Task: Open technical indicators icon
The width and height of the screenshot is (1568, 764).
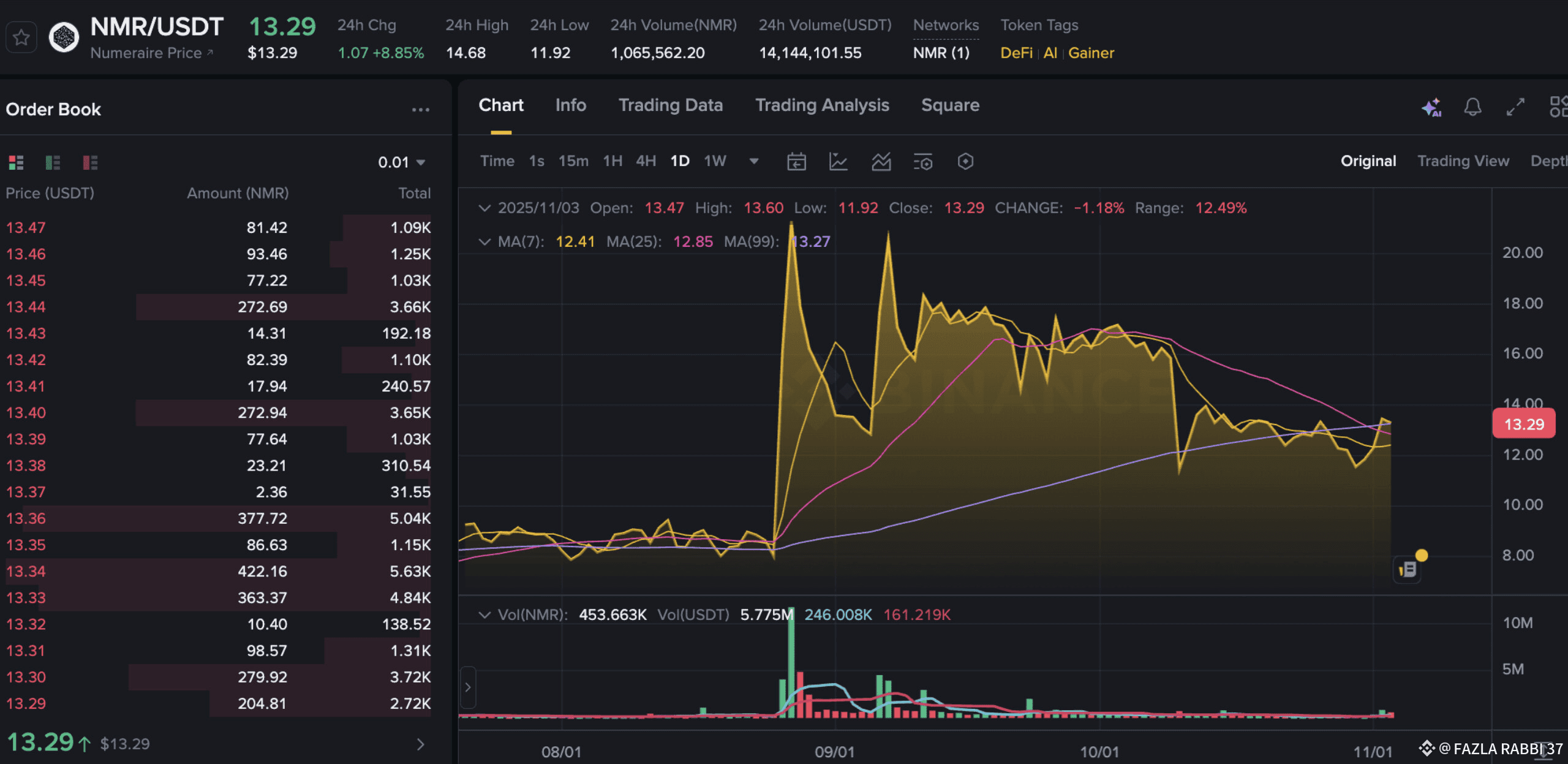Action: tap(881, 162)
